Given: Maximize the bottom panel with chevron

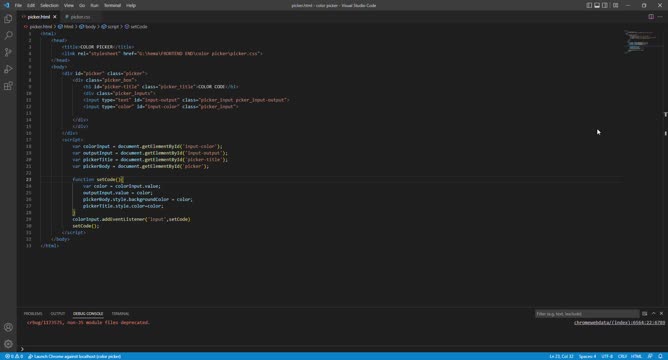Looking at the screenshot, I should [654, 314].
